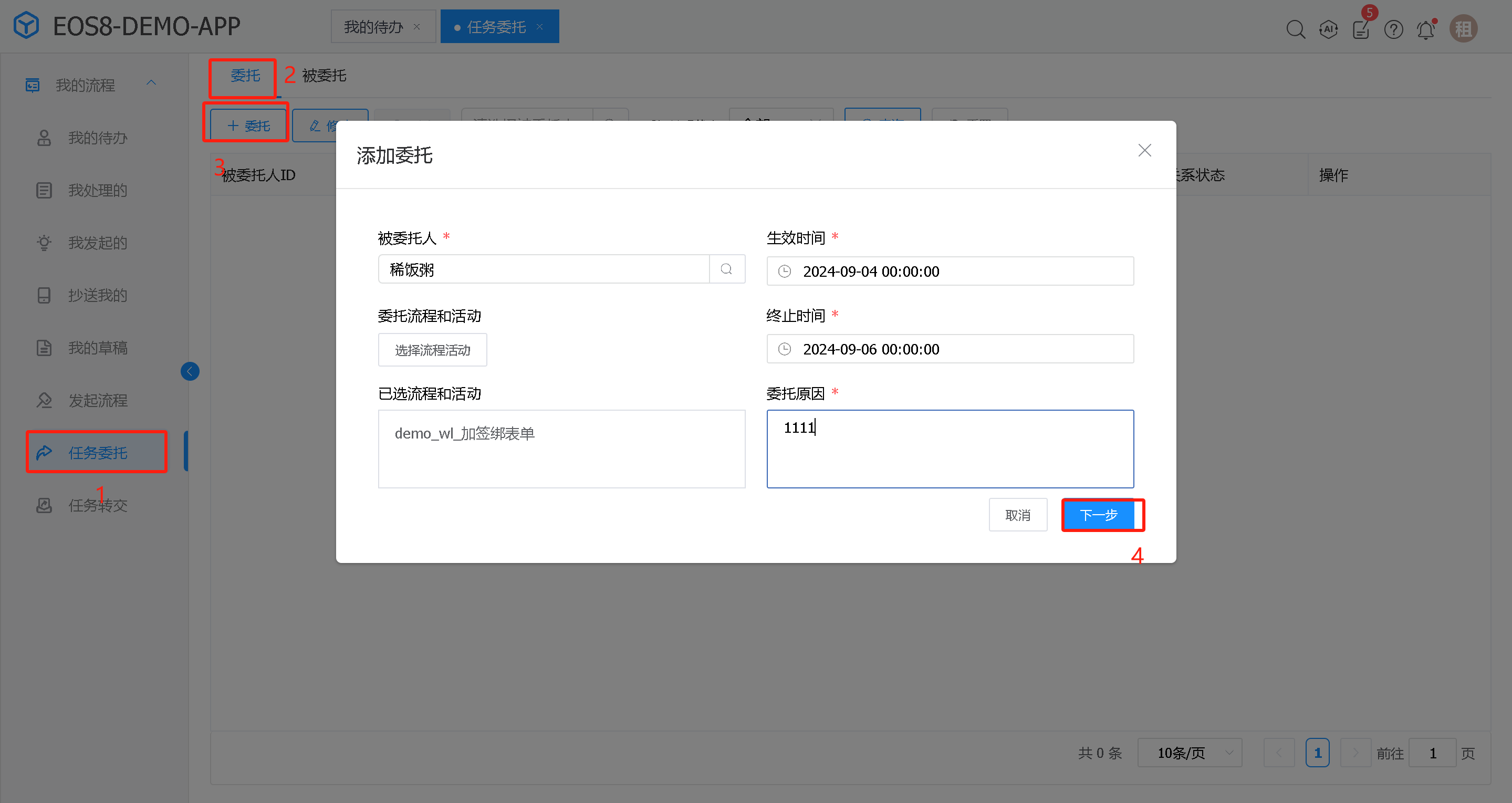Click the user avatar icon

(1463, 29)
